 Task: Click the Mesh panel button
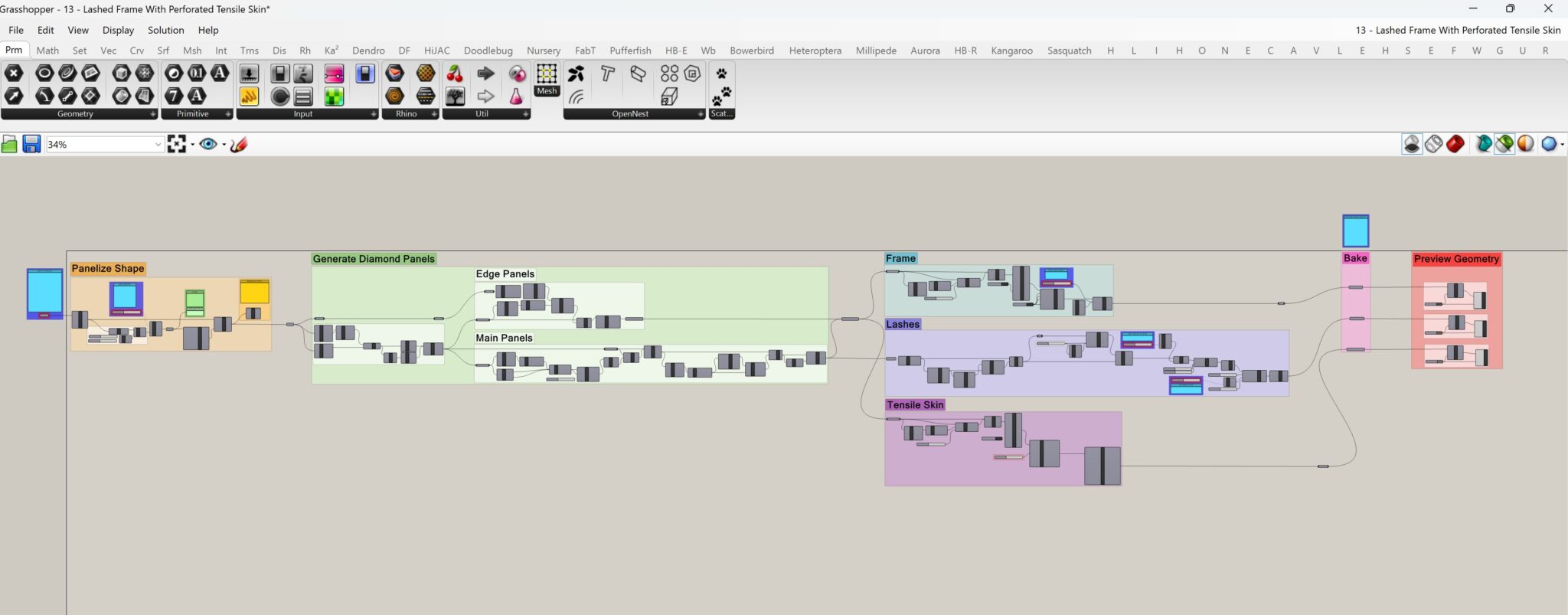click(547, 80)
